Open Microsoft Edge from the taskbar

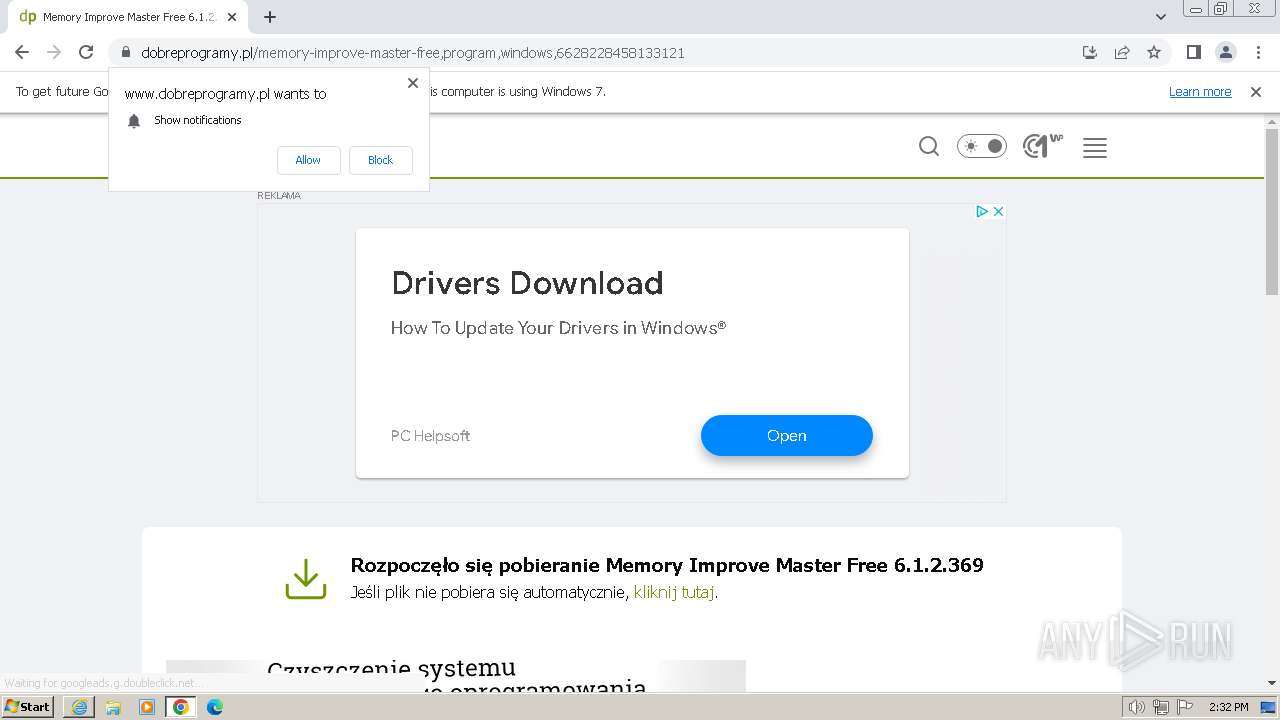(x=214, y=707)
